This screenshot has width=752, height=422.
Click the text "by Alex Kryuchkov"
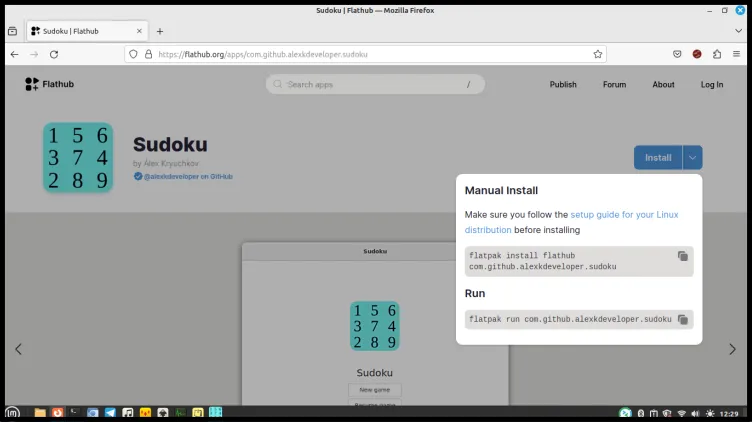tap(166, 163)
